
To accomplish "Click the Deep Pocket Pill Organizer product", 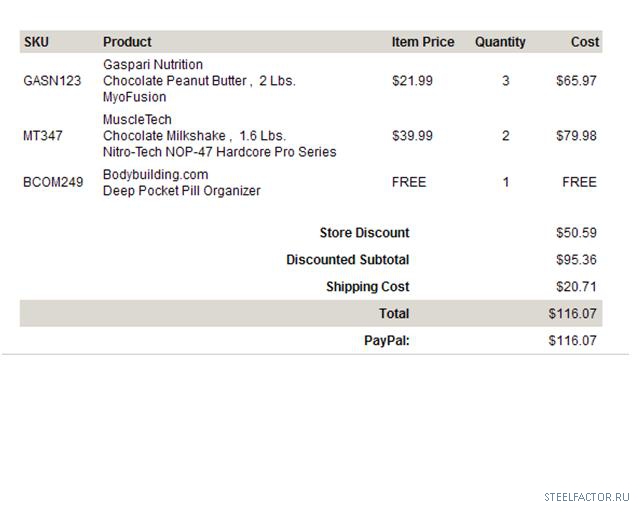I will [x=181, y=191].
